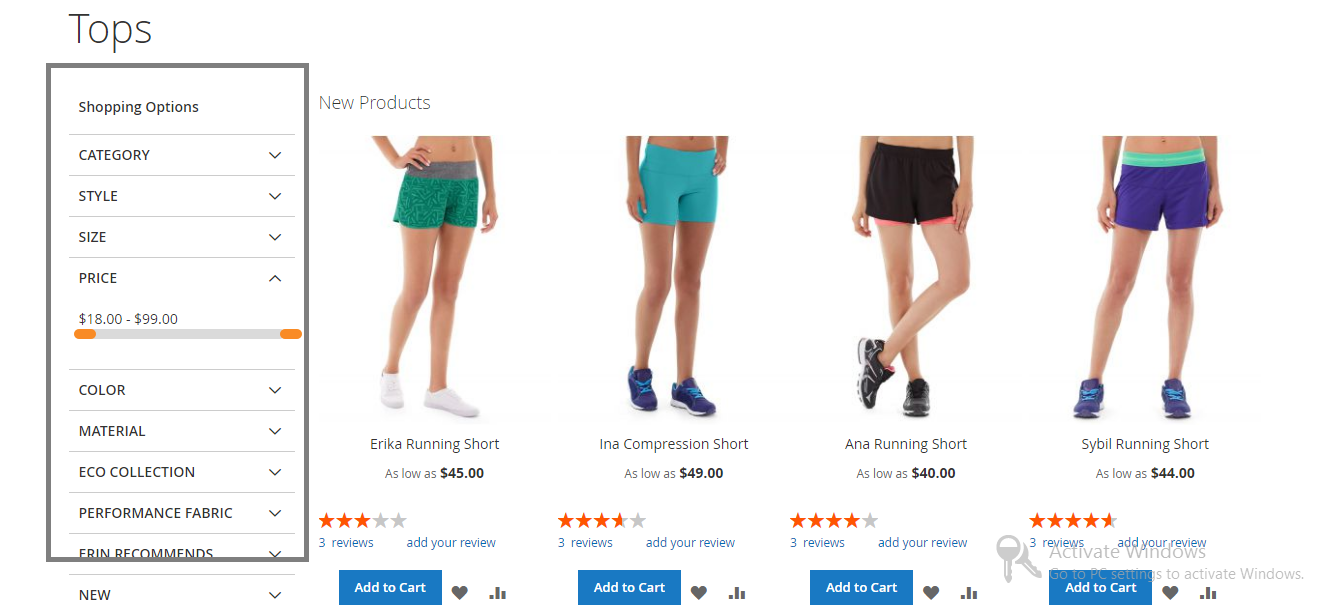Image resolution: width=1329 pixels, height=615 pixels.
Task: Expand the ECO COLLECTION filter
Action: 182,472
